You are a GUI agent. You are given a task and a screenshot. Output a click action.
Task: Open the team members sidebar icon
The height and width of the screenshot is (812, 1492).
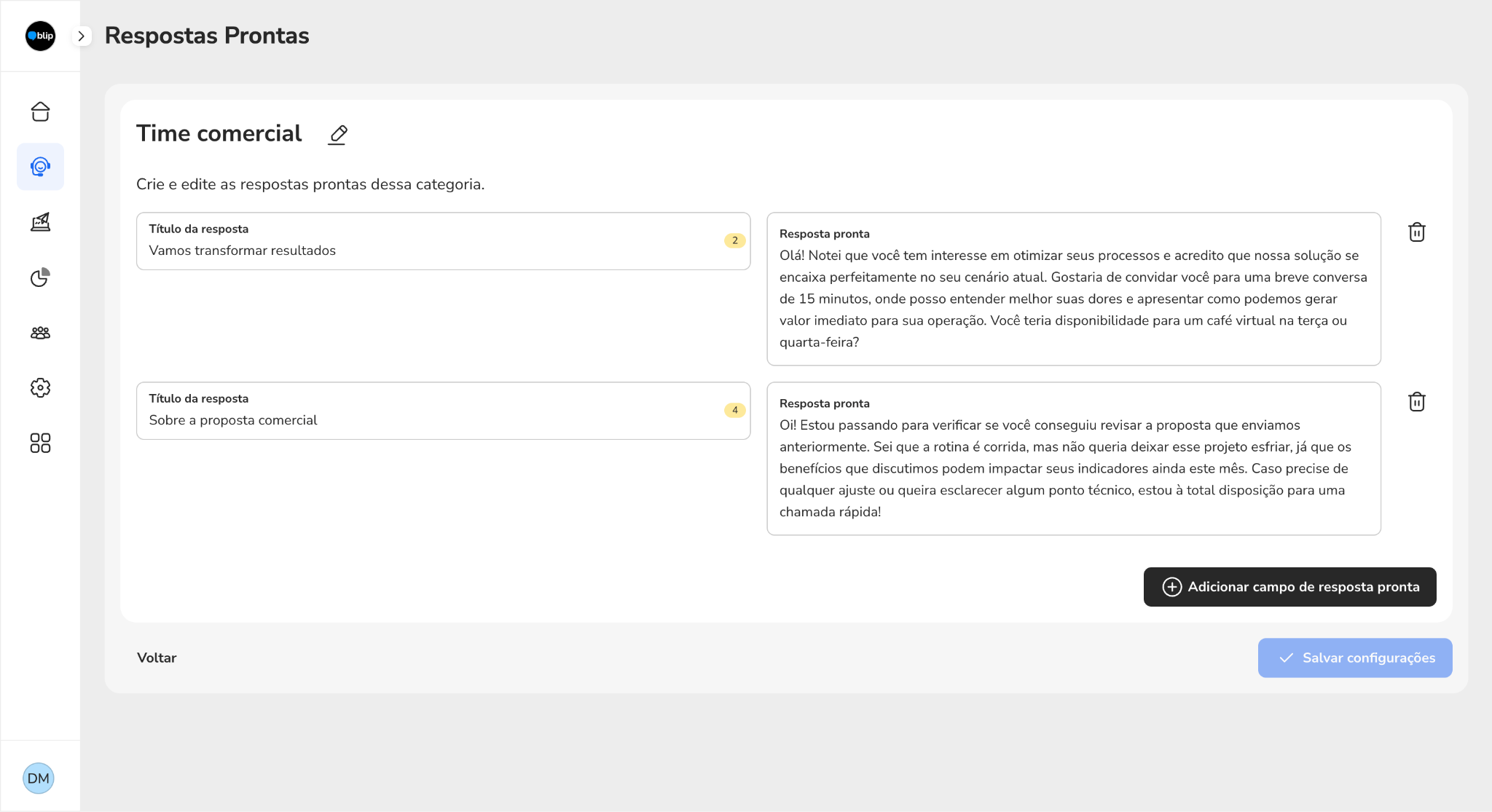tap(40, 333)
